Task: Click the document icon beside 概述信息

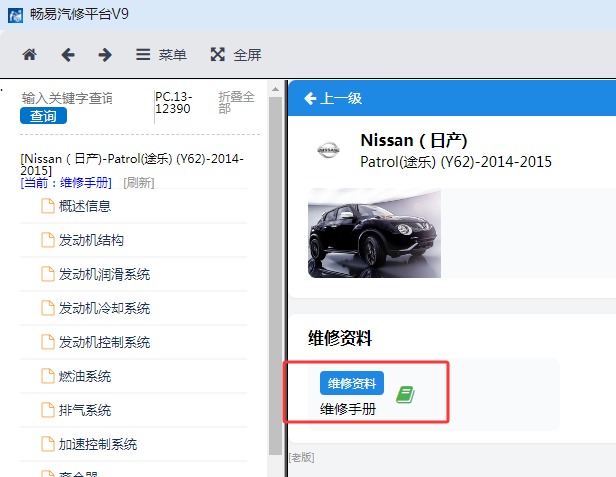Action: (48, 206)
